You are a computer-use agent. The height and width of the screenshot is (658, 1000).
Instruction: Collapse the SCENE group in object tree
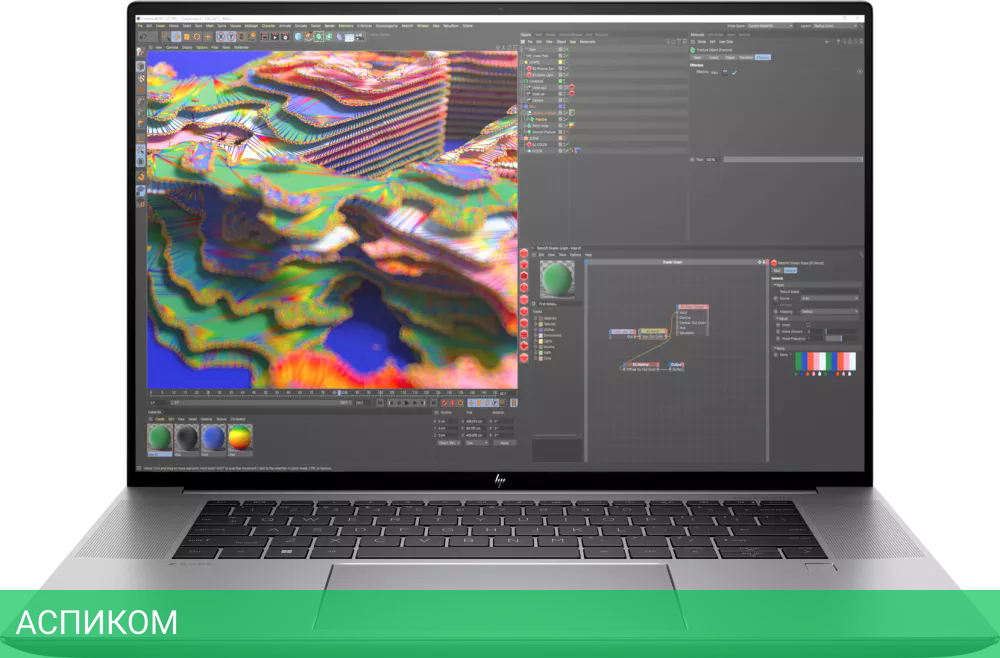[x=522, y=138]
